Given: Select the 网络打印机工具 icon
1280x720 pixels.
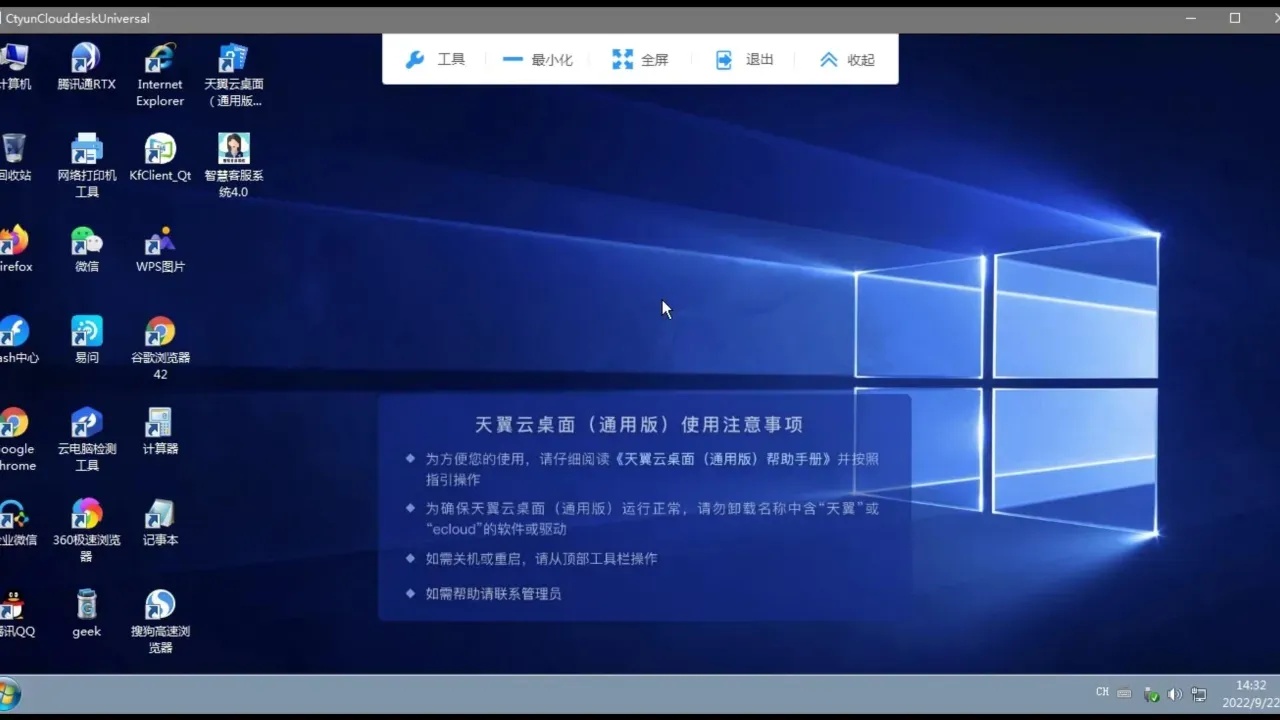Looking at the screenshot, I should 86,166.
